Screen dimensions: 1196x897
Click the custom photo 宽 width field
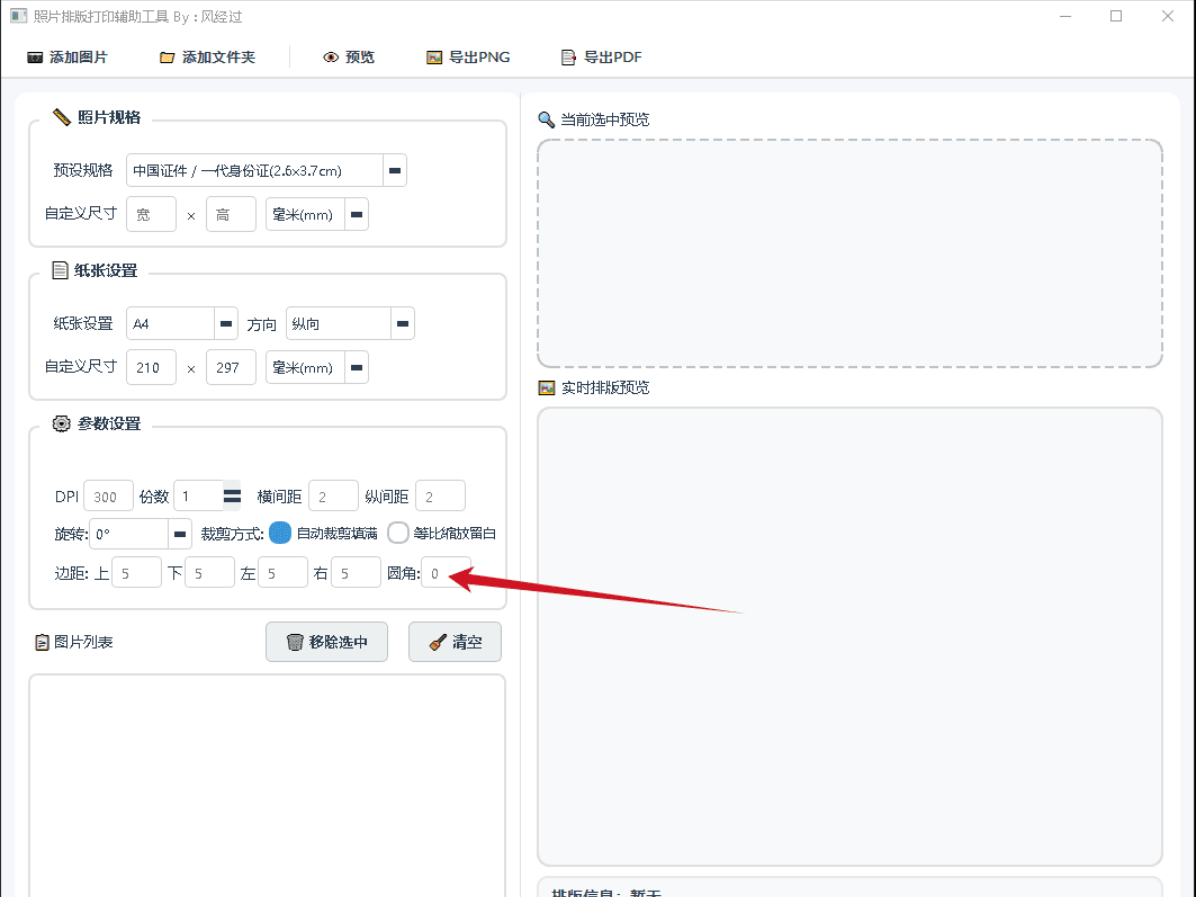pyautogui.click(x=151, y=214)
